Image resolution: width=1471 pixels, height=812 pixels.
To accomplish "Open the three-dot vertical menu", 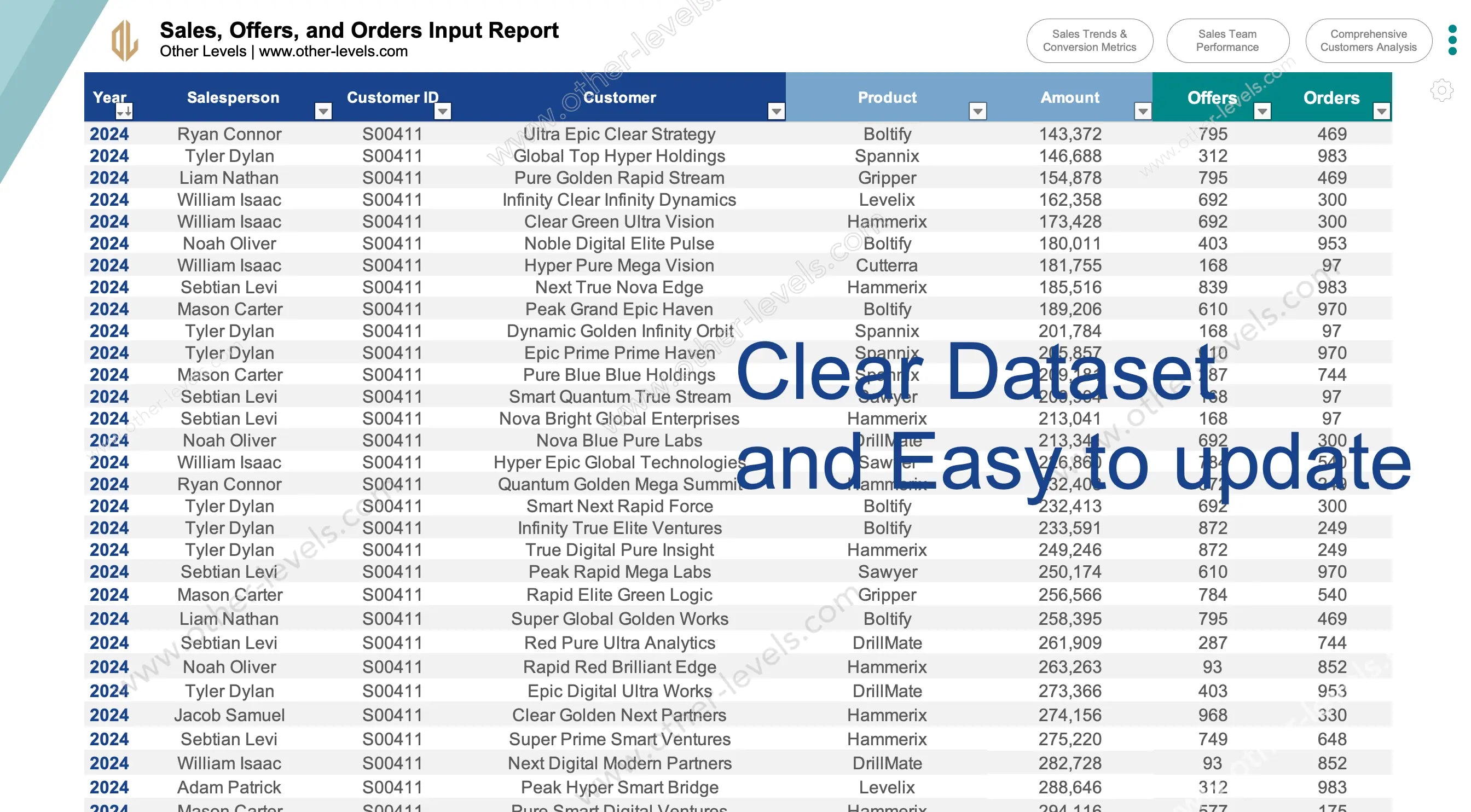I will (1452, 40).
